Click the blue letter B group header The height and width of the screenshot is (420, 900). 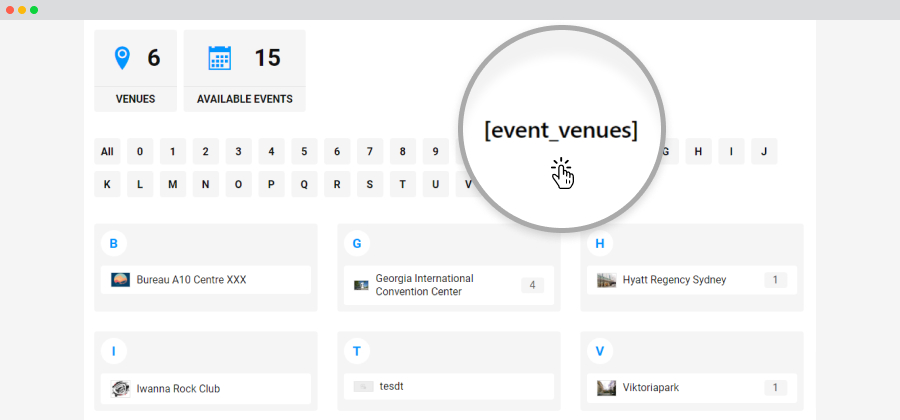point(114,243)
